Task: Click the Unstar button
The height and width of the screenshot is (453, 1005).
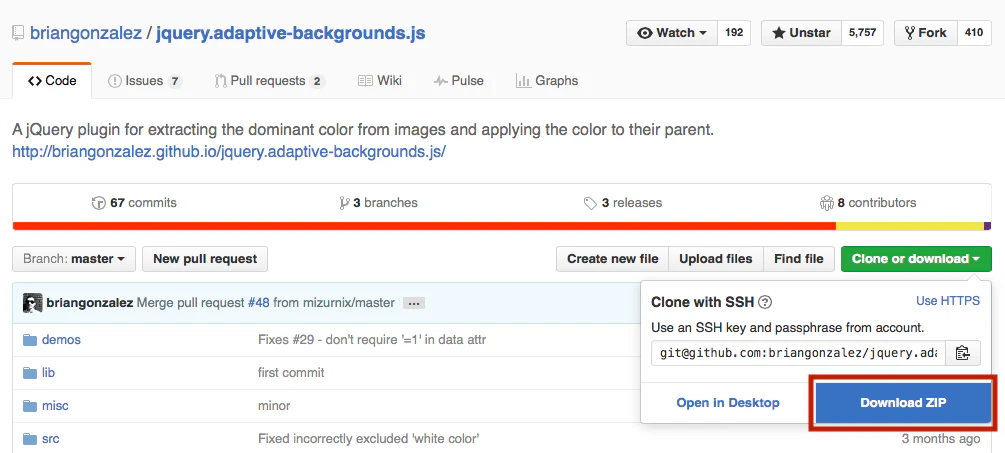Action: point(801,33)
